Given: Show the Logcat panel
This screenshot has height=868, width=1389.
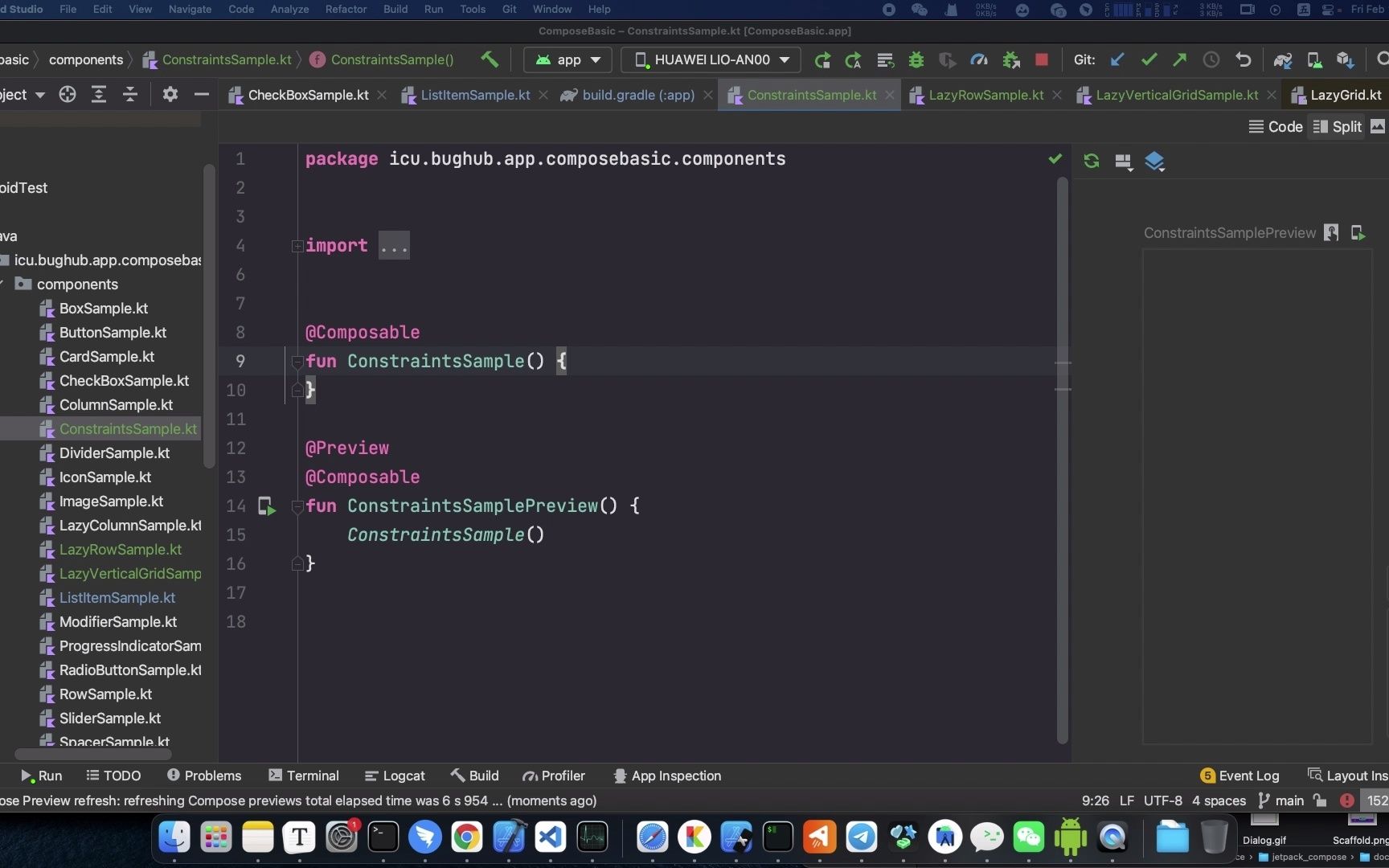Looking at the screenshot, I should pyautogui.click(x=395, y=776).
